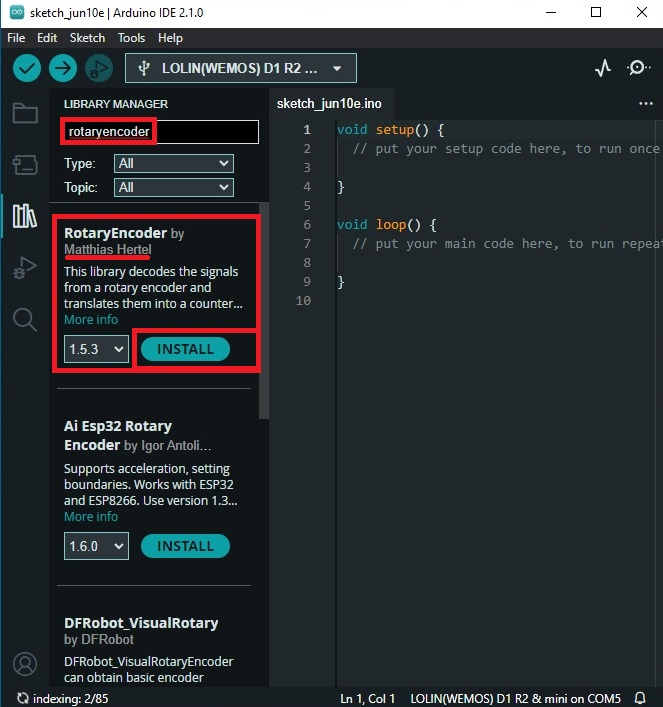This screenshot has height=707, width=663.
Task: Click line number 10 in the editor gutter
Action: click(x=303, y=300)
